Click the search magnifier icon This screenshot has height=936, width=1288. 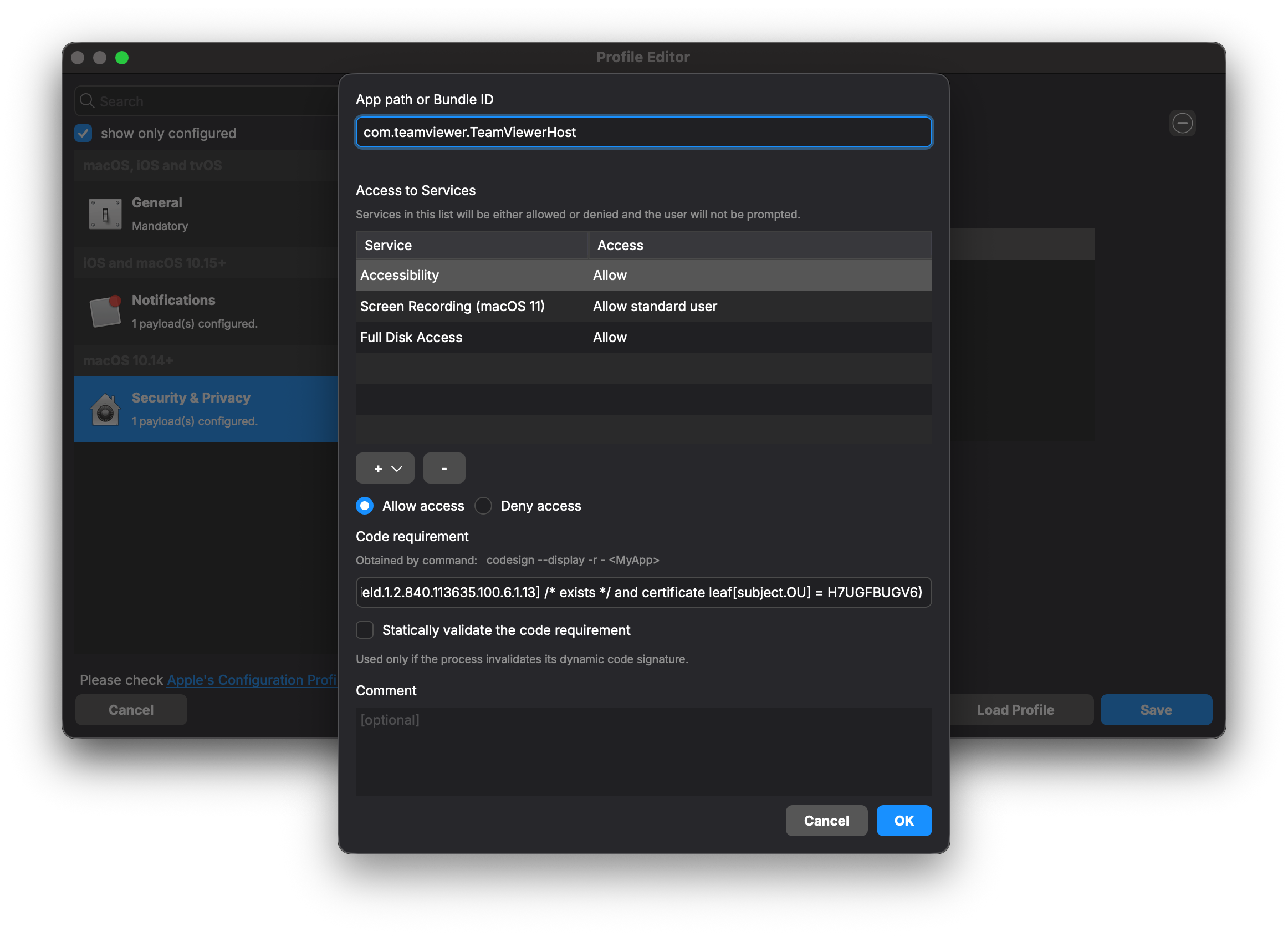click(87, 101)
